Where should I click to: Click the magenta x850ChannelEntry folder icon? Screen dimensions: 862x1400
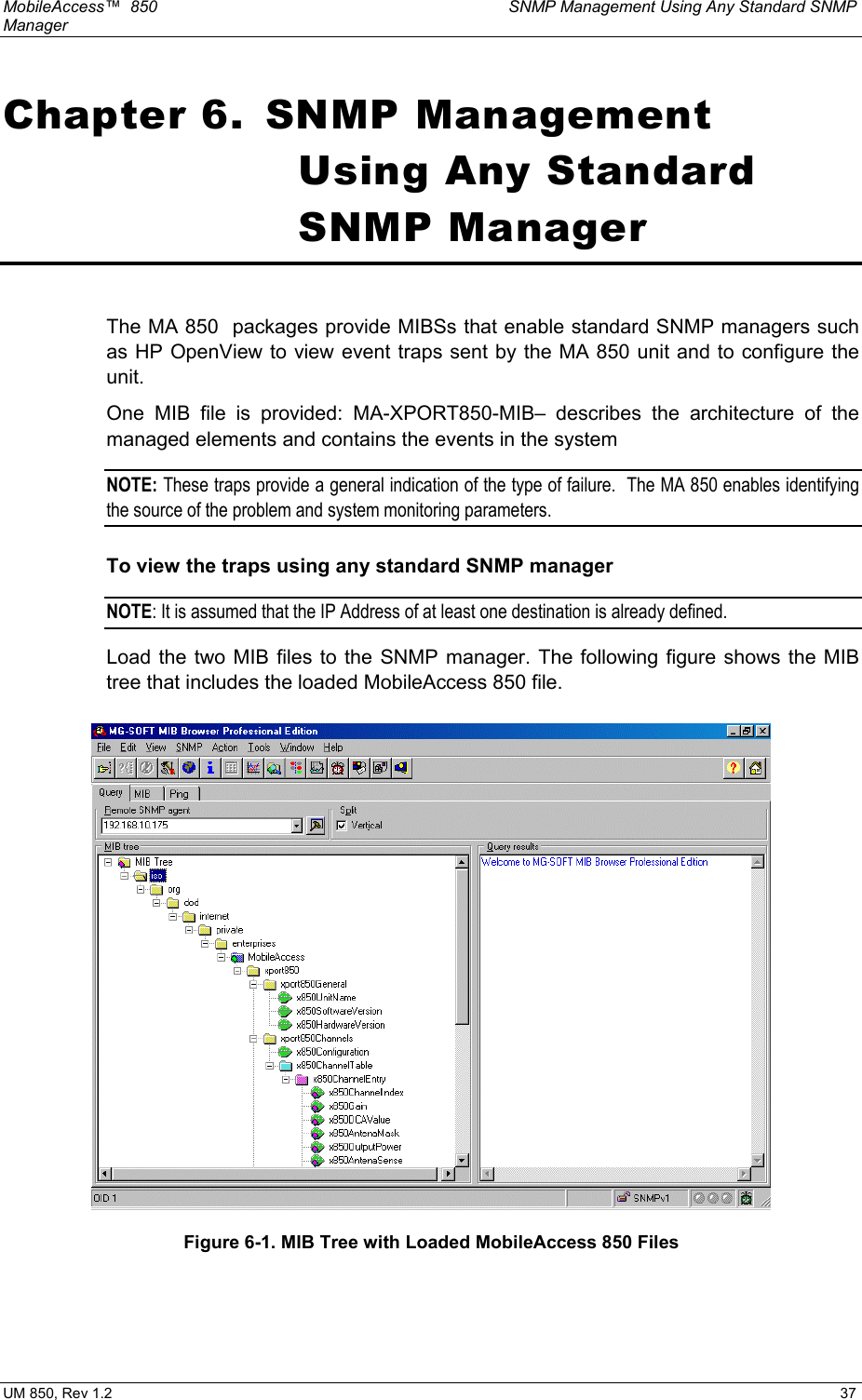[x=302, y=1080]
